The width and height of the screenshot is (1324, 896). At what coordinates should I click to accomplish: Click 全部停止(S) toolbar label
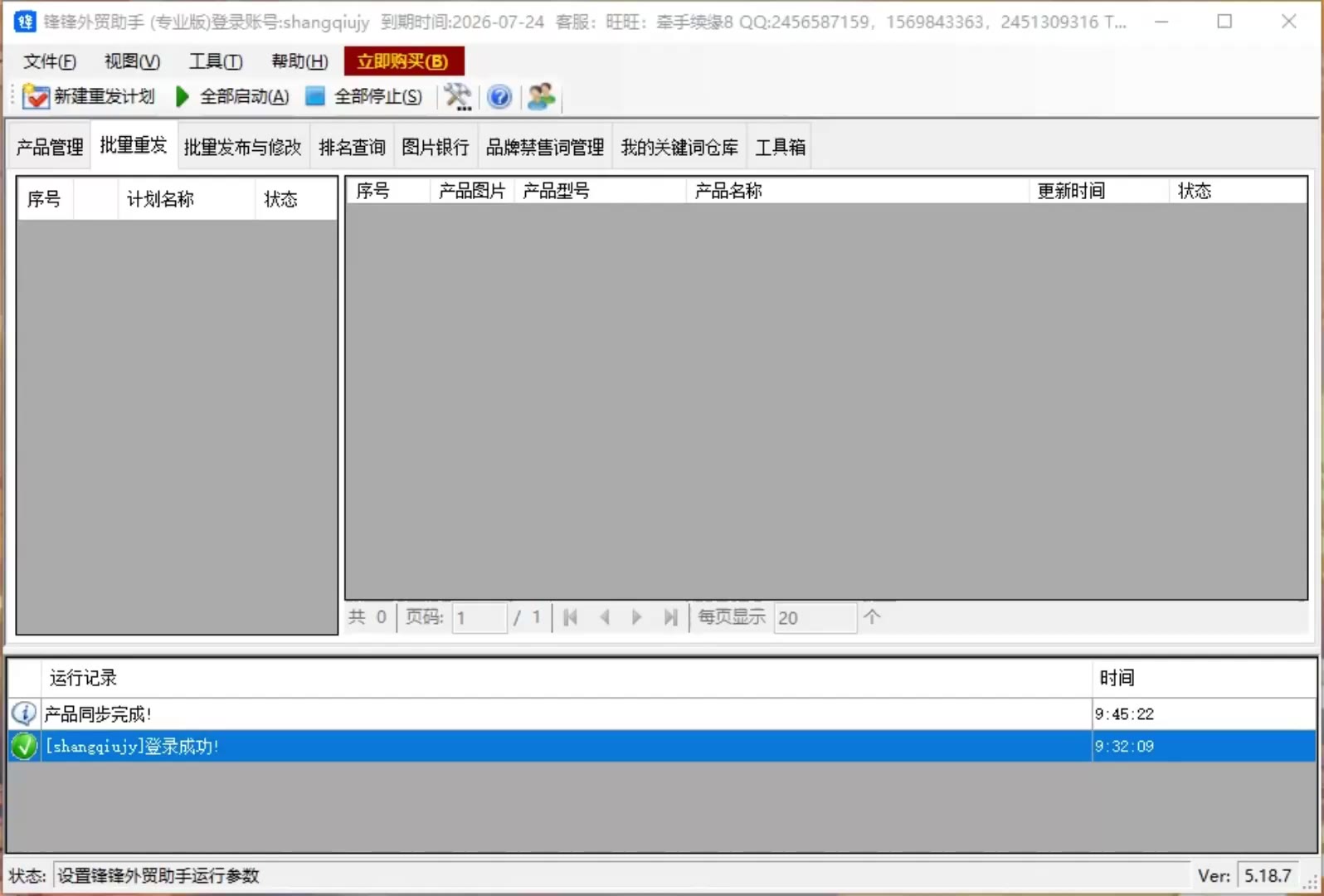(x=378, y=97)
